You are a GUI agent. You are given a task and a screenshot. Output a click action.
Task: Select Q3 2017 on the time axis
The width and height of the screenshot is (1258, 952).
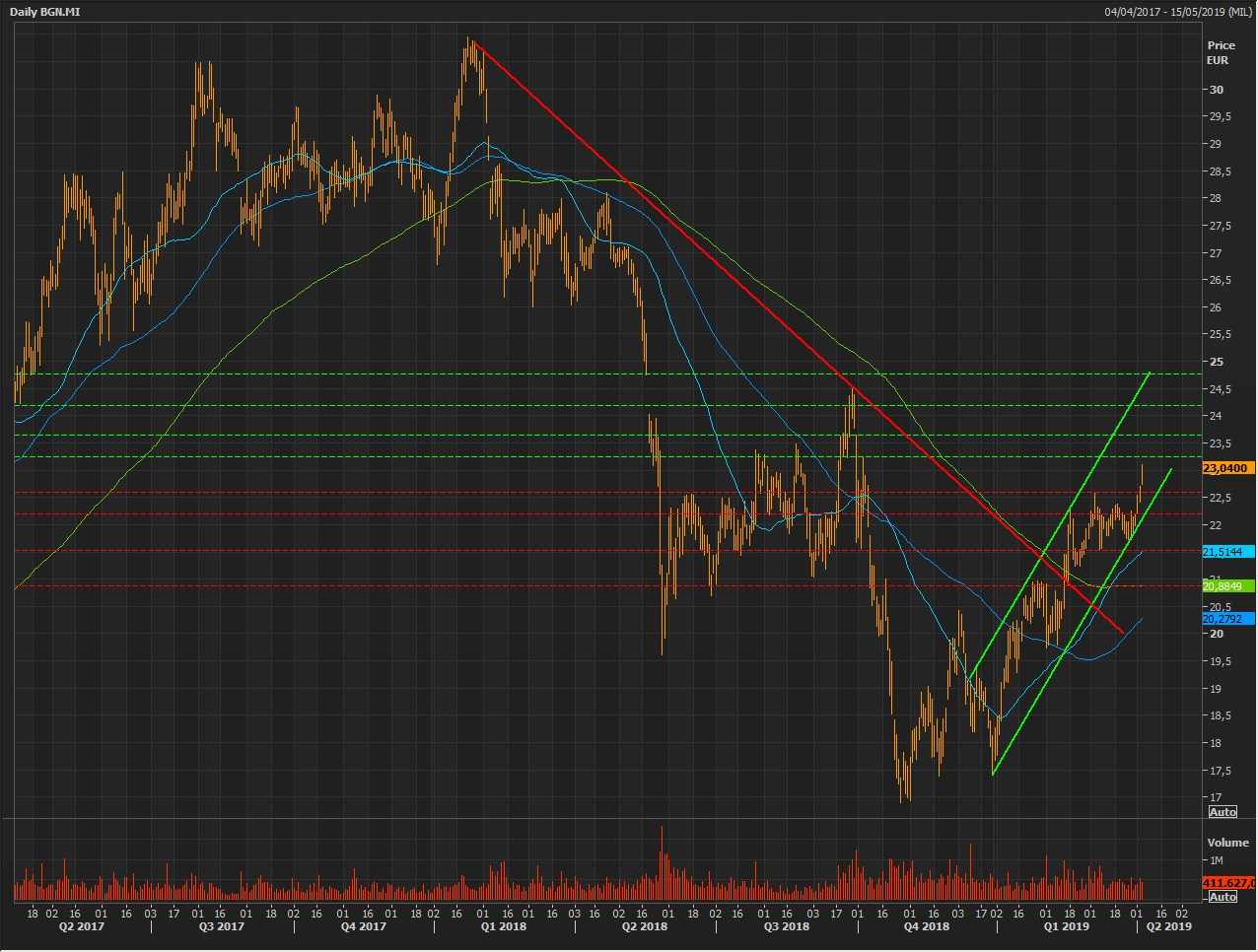point(222,926)
